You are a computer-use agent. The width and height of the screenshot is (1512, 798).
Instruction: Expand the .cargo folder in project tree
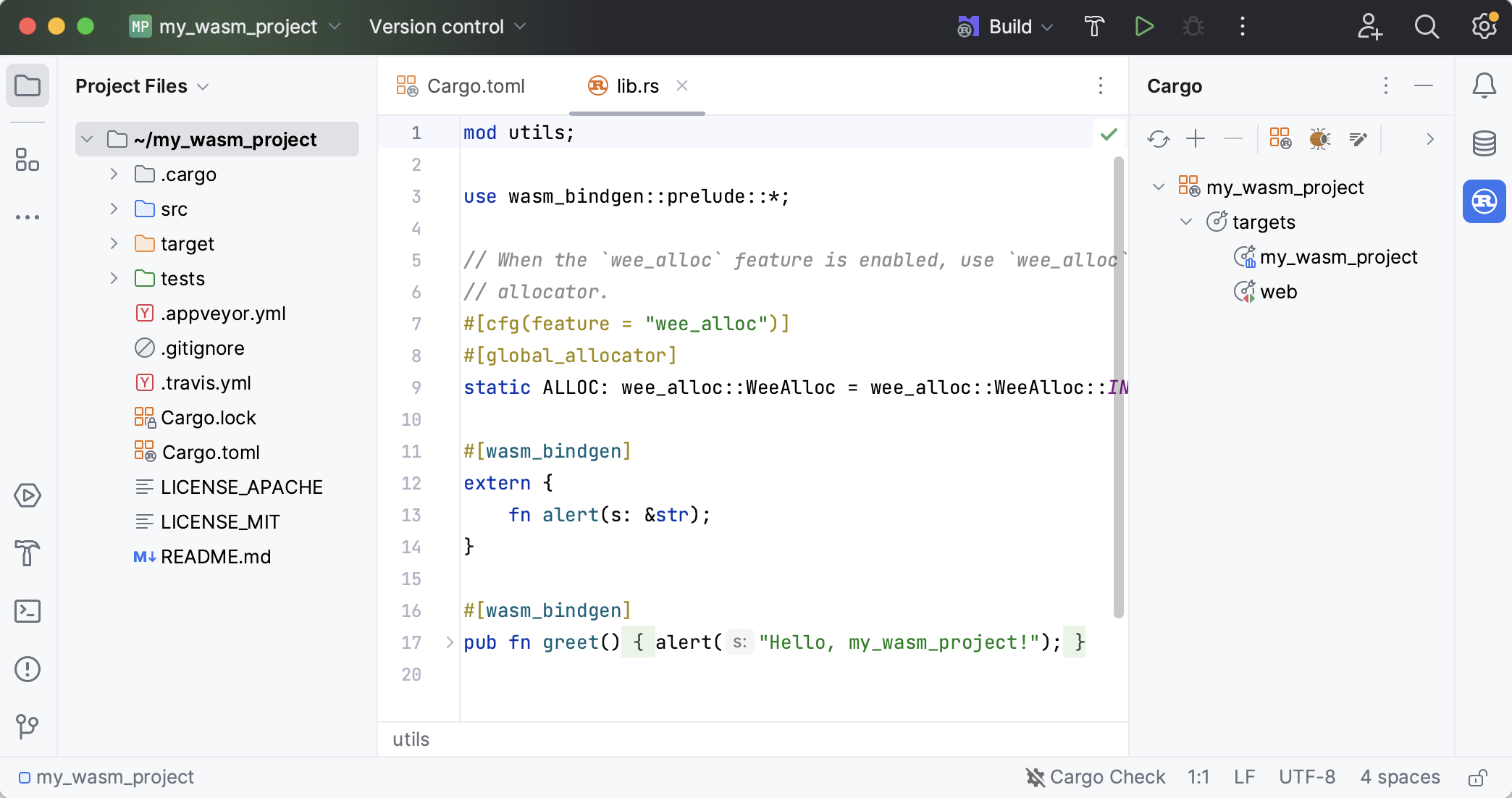(114, 173)
